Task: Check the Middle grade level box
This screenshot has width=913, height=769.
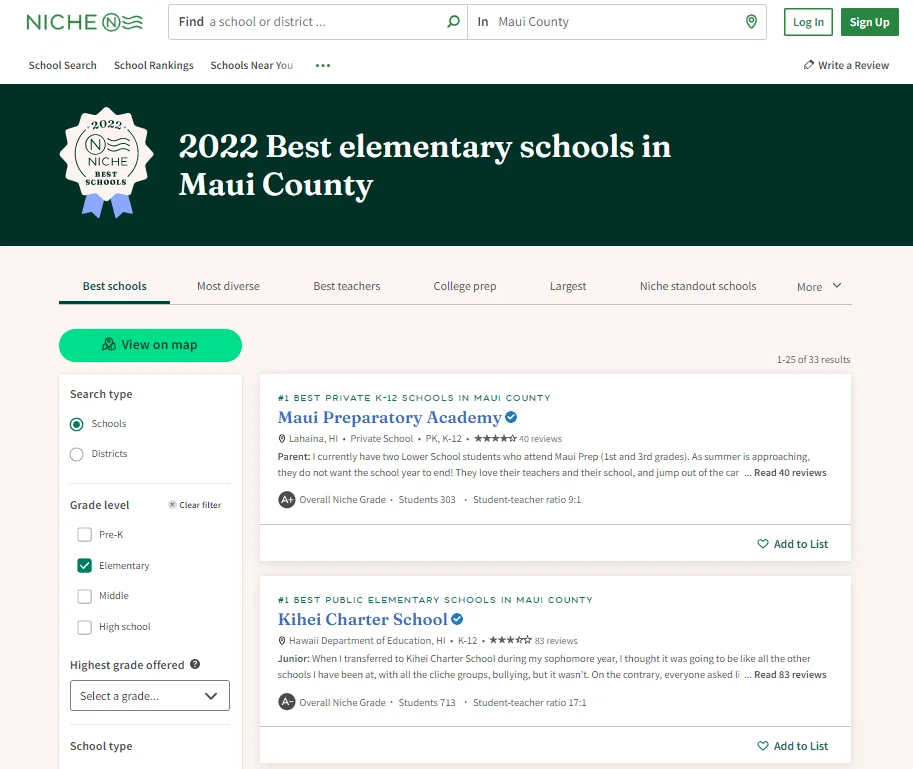Action: coord(84,596)
